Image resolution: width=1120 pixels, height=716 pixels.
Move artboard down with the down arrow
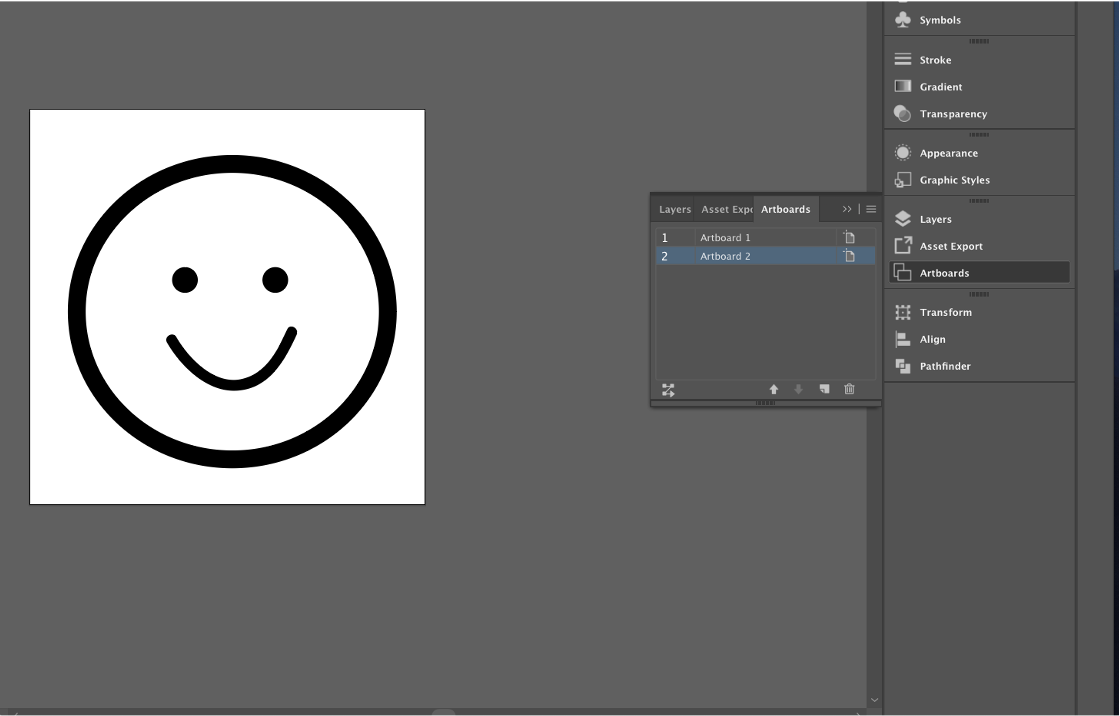(799, 389)
